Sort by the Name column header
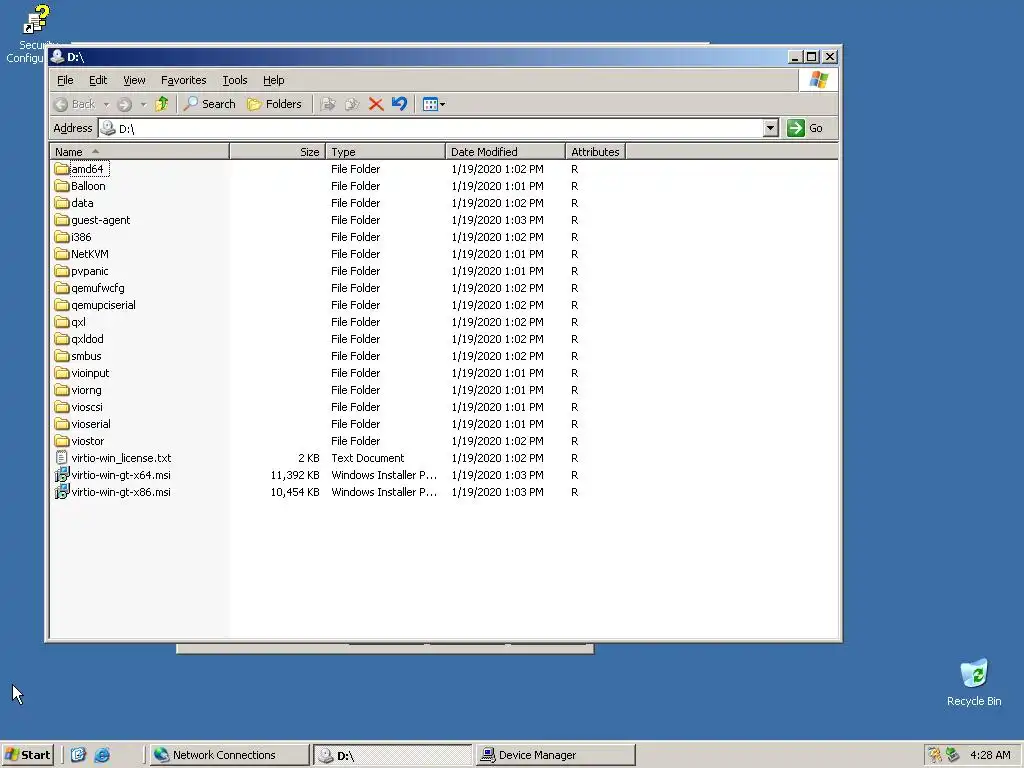 point(140,152)
